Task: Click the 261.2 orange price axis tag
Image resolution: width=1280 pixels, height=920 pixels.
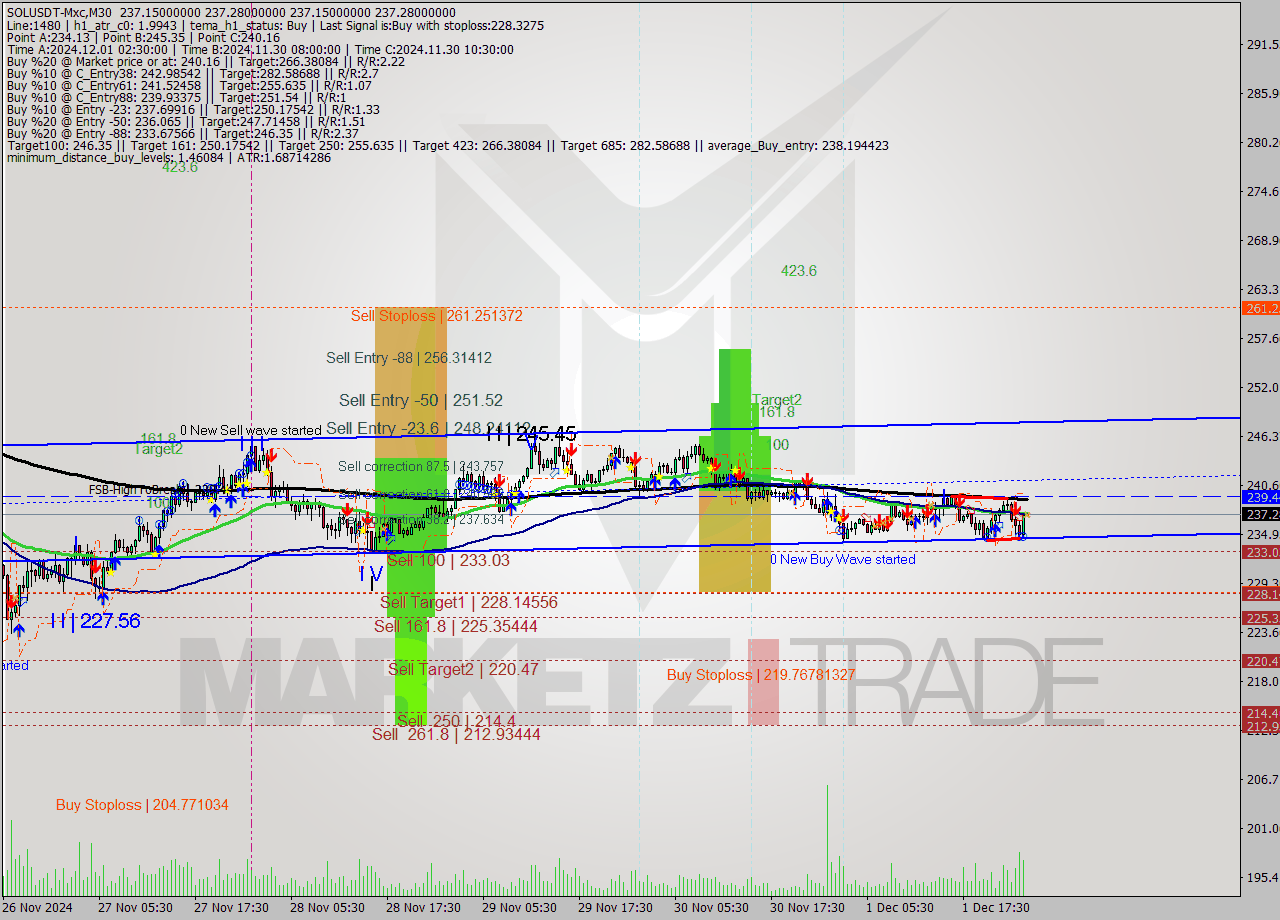Action: 1260,308
